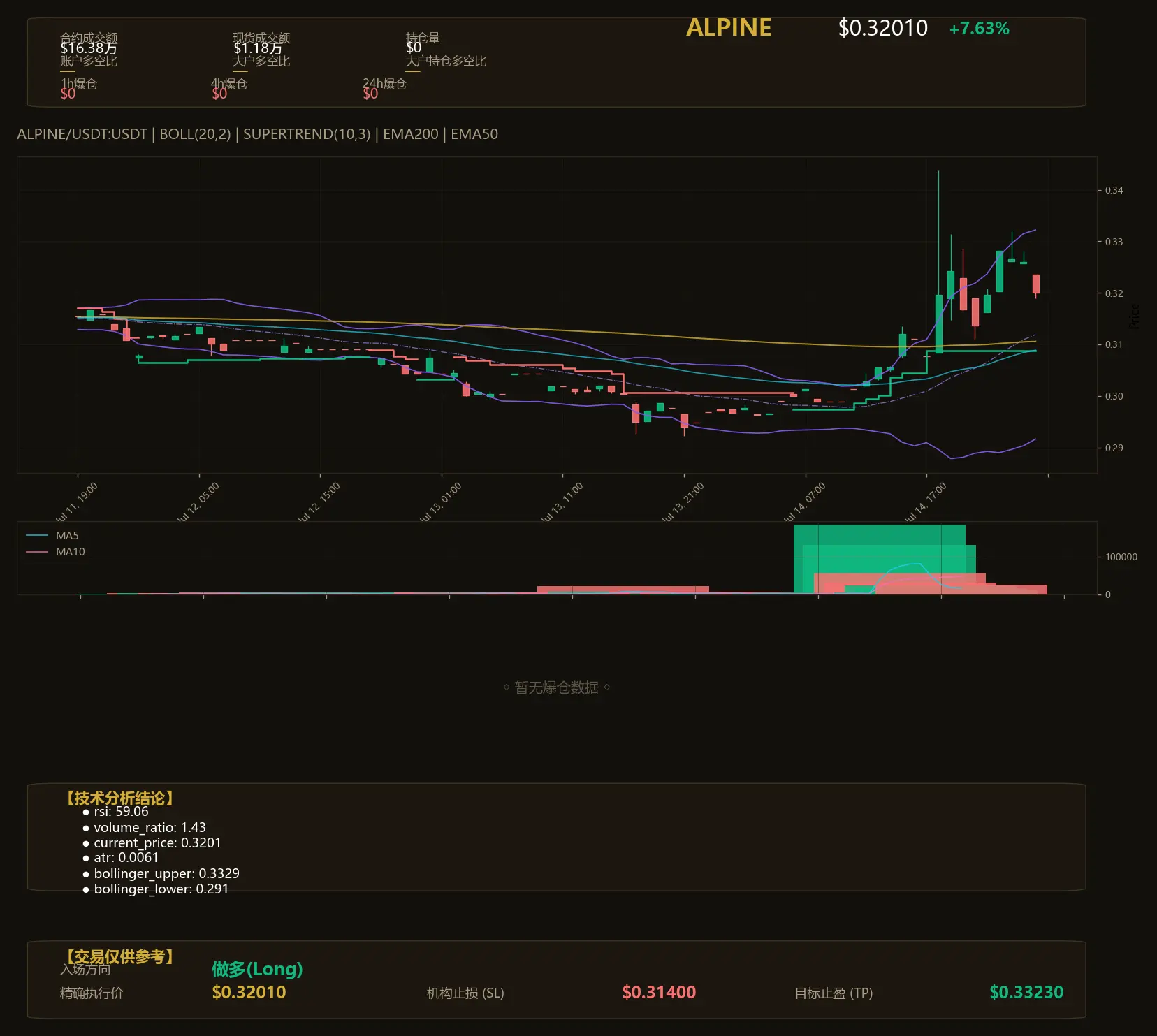Click the rsi: 59.06 entry

(x=121, y=812)
